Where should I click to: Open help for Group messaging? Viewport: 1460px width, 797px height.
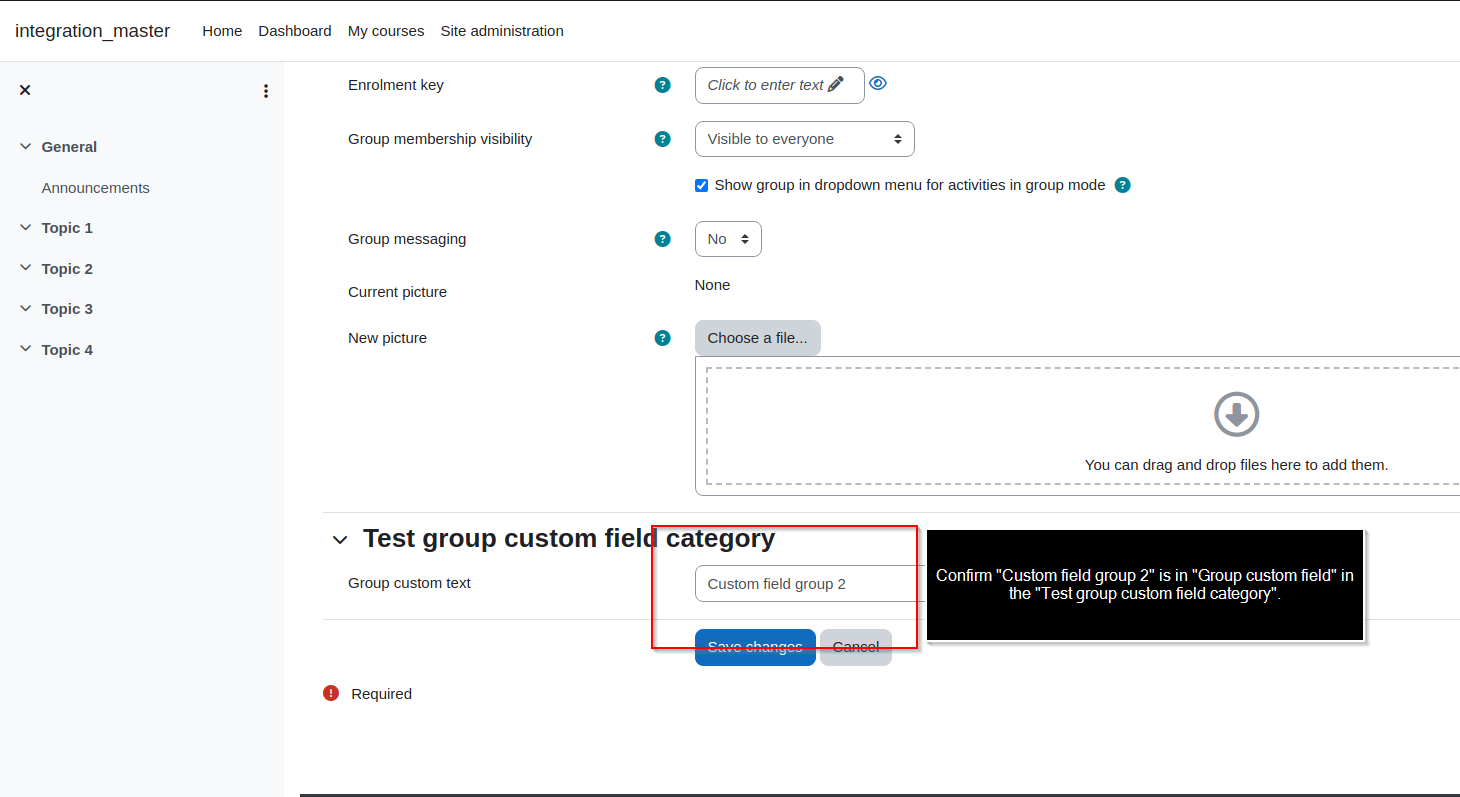tap(662, 239)
